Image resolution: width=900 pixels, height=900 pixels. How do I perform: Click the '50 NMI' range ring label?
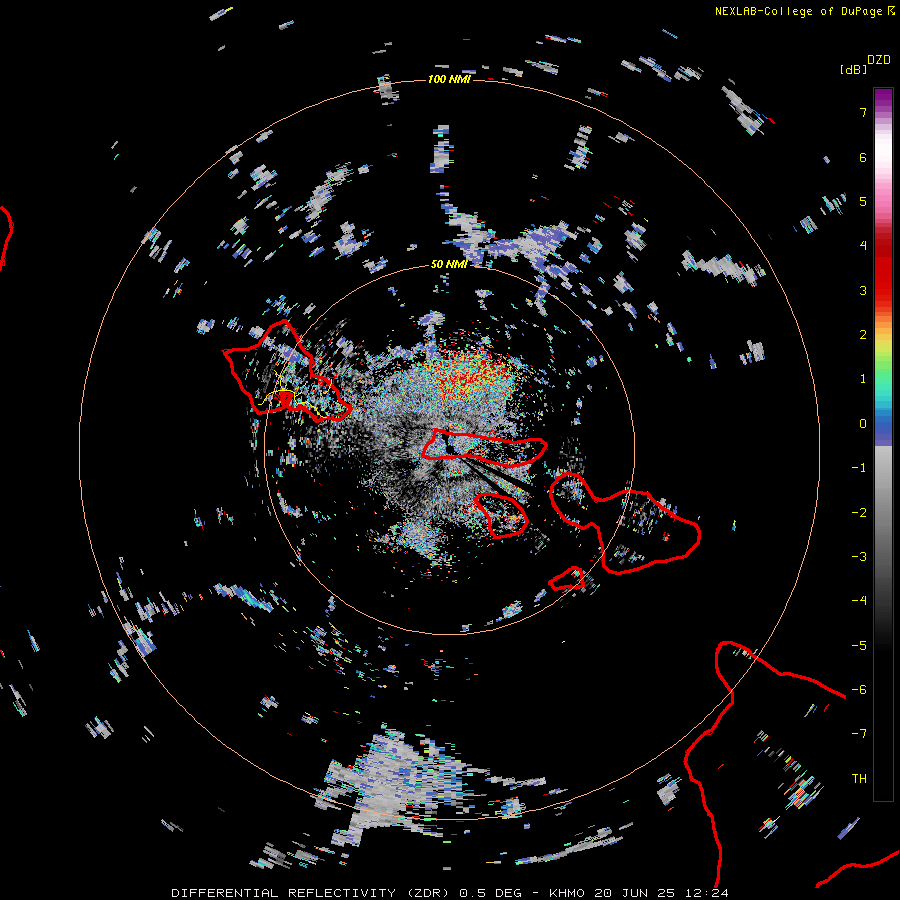tap(448, 264)
